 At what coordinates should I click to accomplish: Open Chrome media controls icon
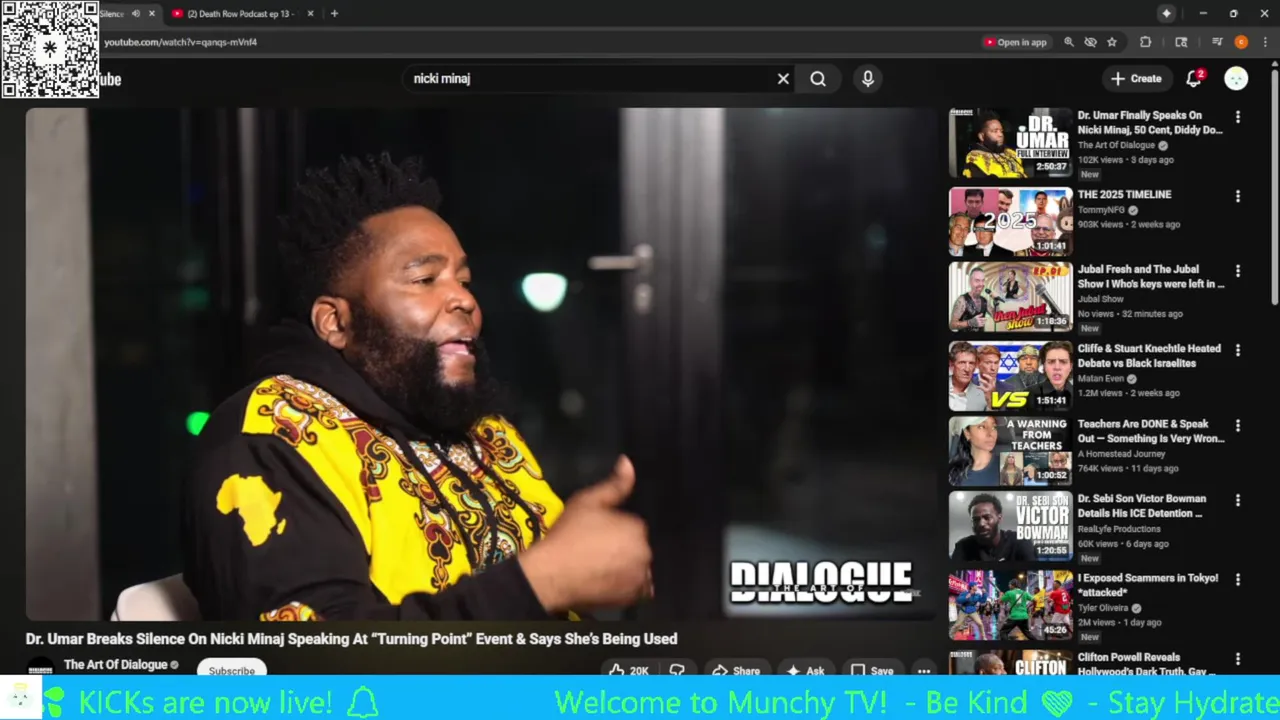[1217, 42]
